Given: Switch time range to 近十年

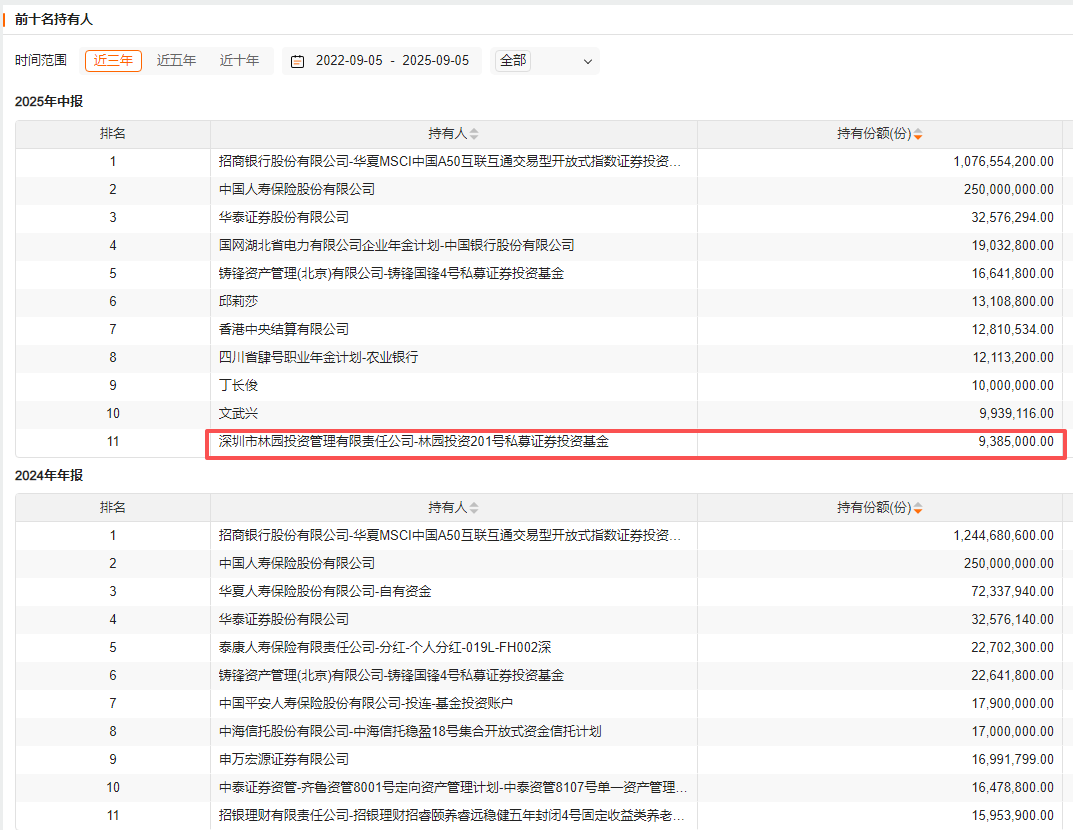Looking at the screenshot, I should point(240,60).
